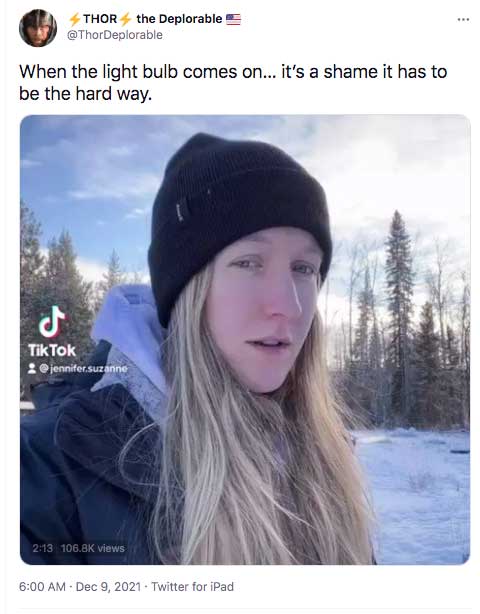Click the person icon beside jennifer.suzanne
This screenshot has height=614, width=480.
[x=32, y=368]
